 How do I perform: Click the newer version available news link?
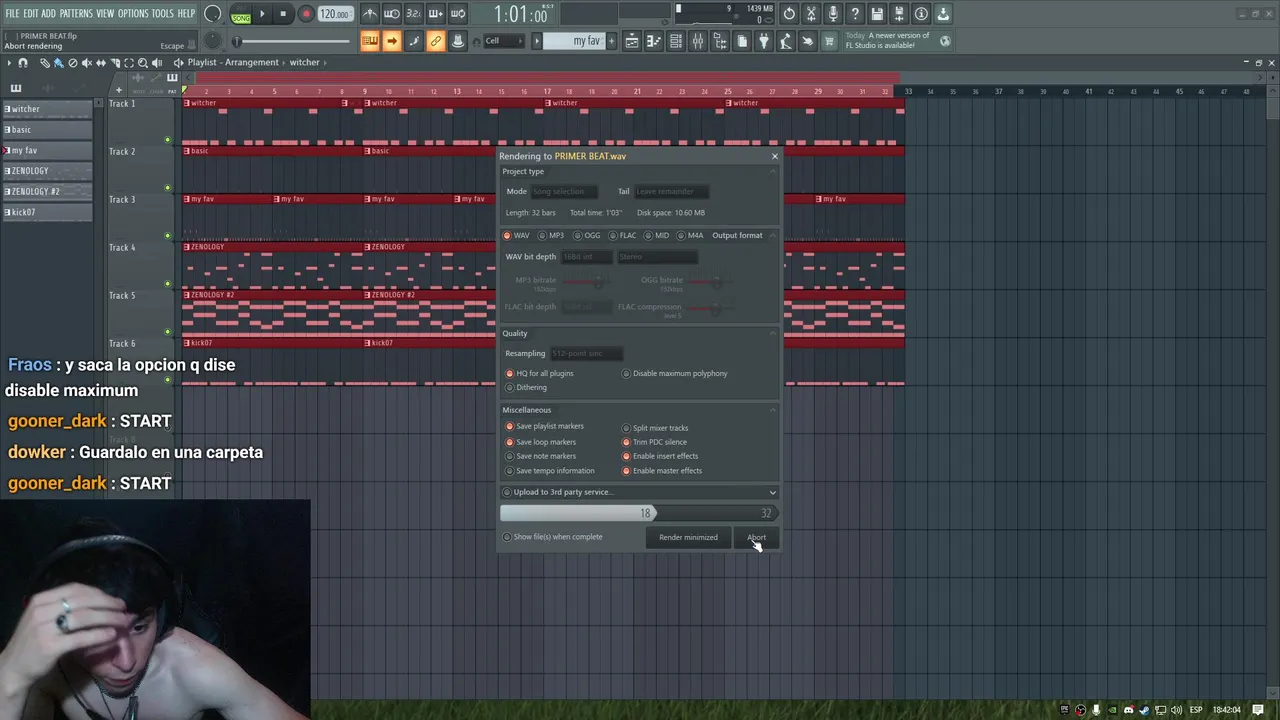click(x=888, y=41)
